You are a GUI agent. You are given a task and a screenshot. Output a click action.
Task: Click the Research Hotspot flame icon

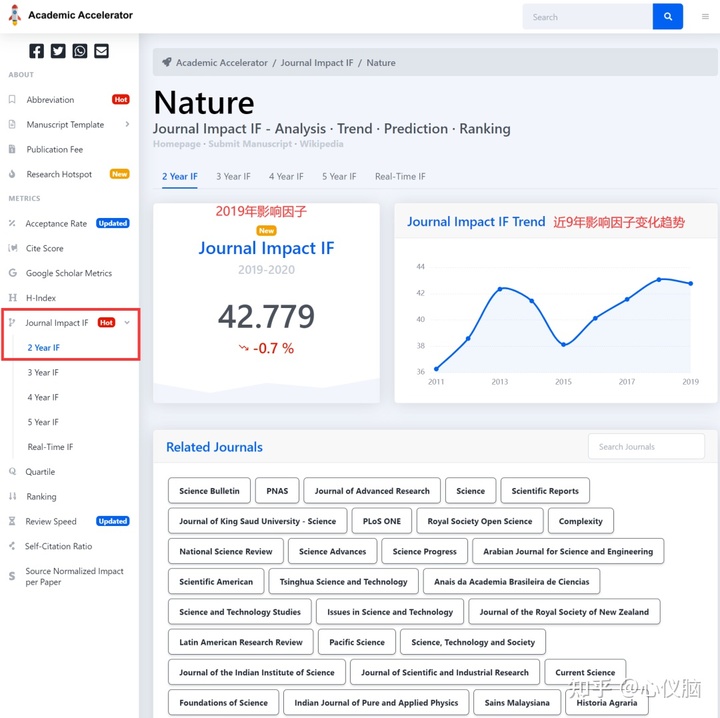12,174
